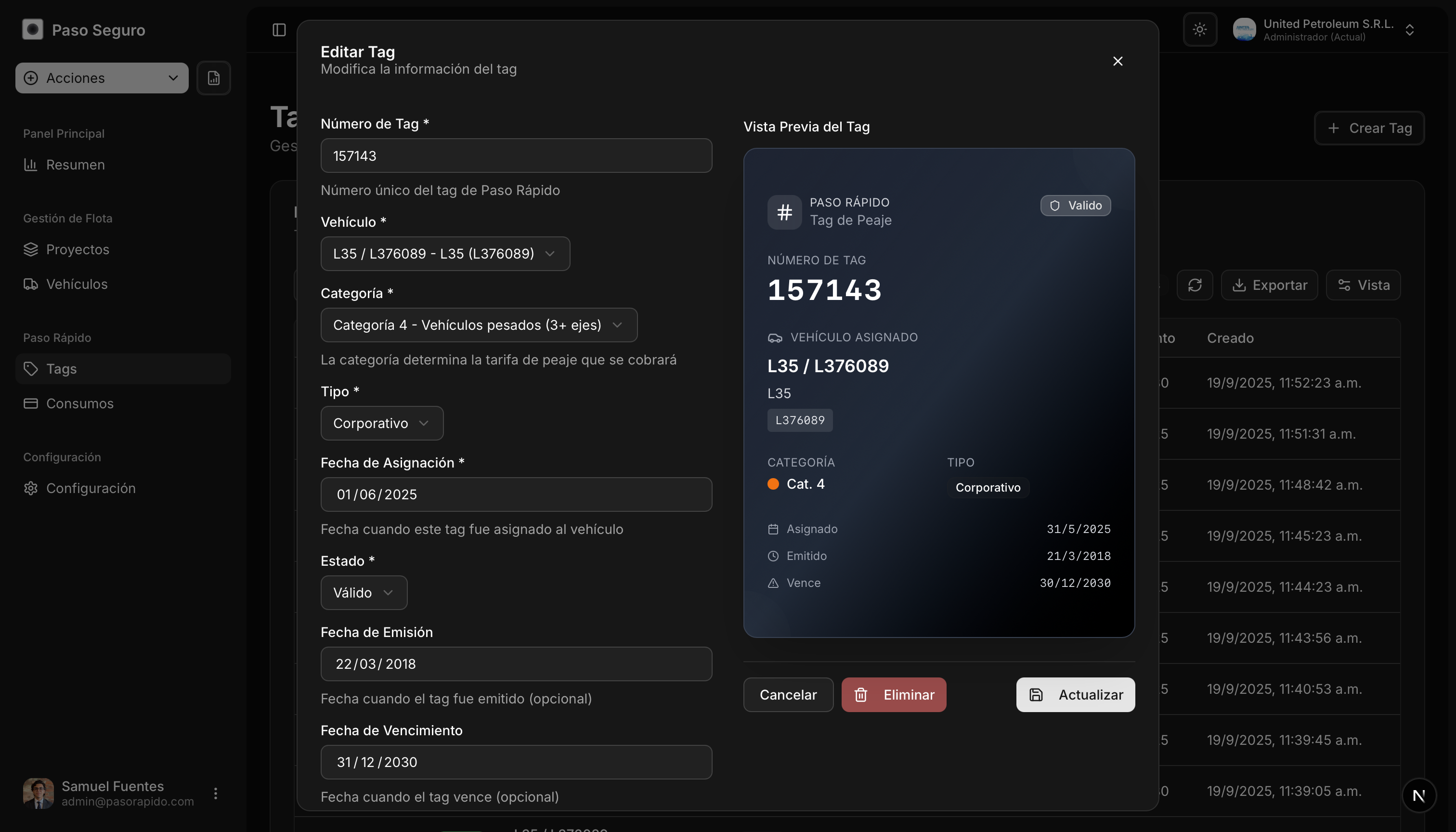Viewport: 1456px width, 832px height.
Task: Open the report export icon beside Acciones
Action: (x=214, y=78)
